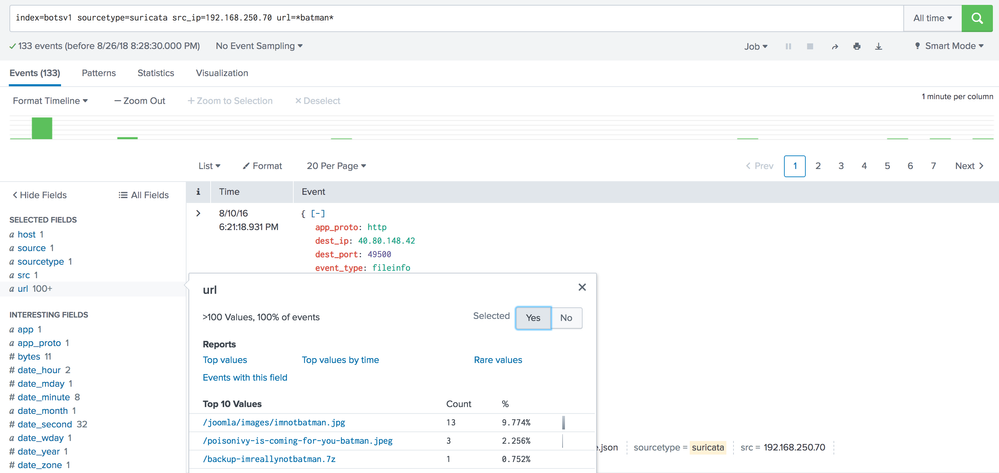Export results with download icon
This screenshot has width=999, height=473.
click(879, 46)
